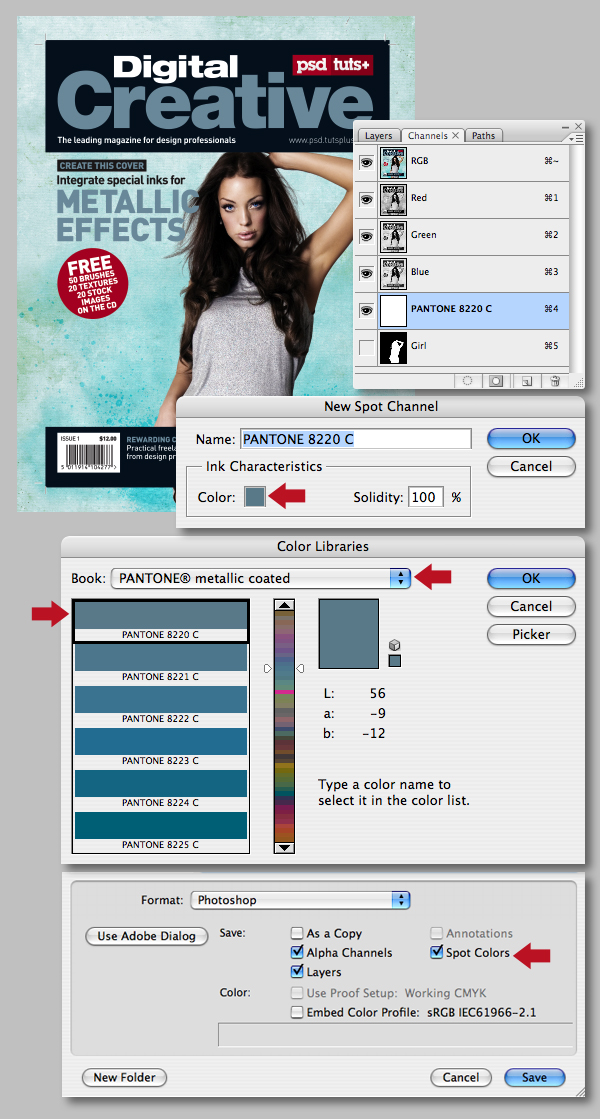Click scroll down arrow on color strip
This screenshot has width=600, height=1119.
click(285, 847)
